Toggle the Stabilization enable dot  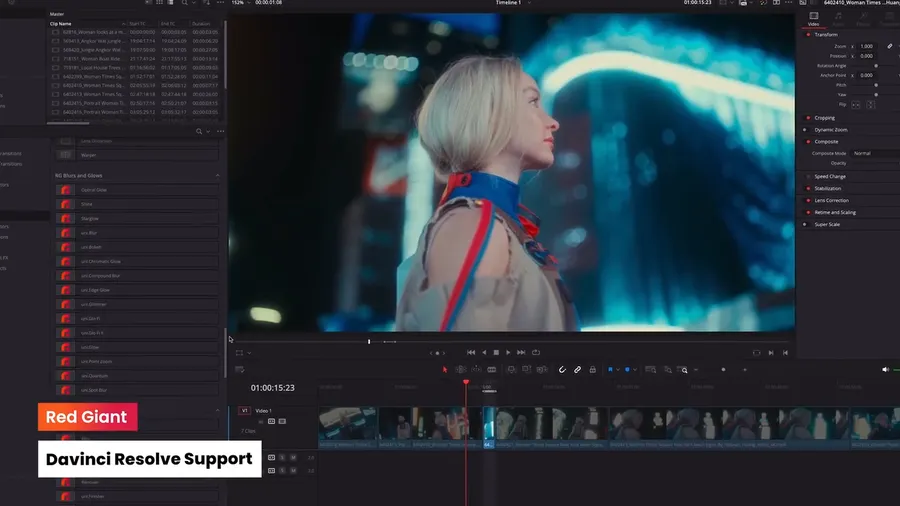(808, 188)
